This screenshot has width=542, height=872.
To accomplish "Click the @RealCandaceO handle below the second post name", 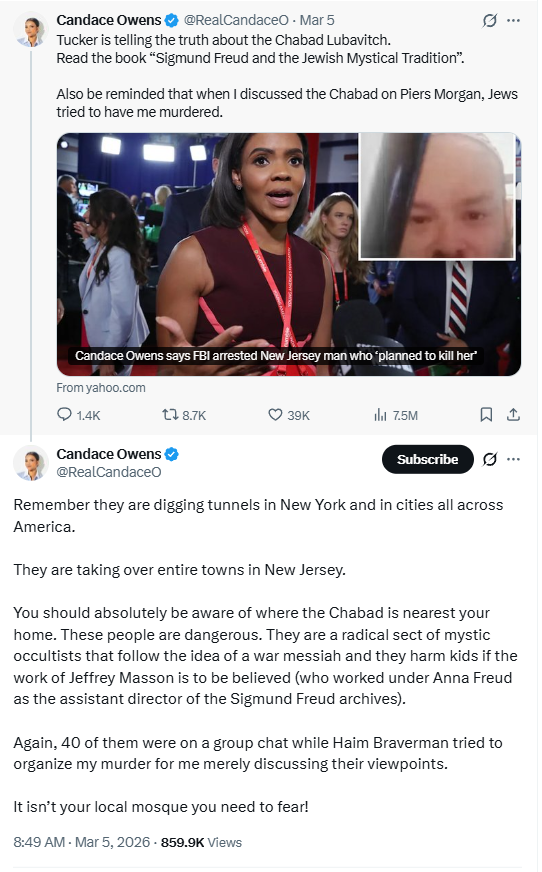I will pos(109,472).
